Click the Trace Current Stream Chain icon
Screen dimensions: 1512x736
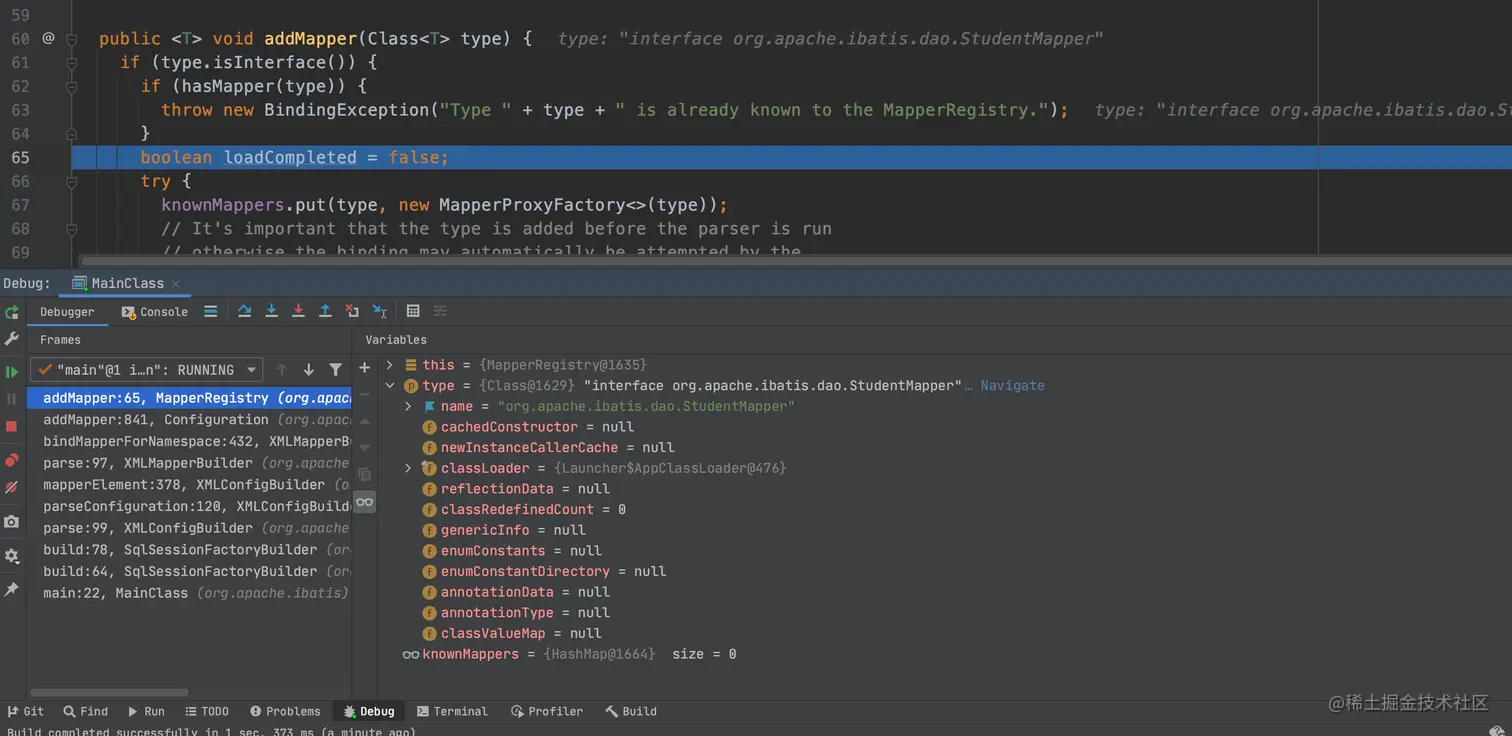[x=440, y=312]
